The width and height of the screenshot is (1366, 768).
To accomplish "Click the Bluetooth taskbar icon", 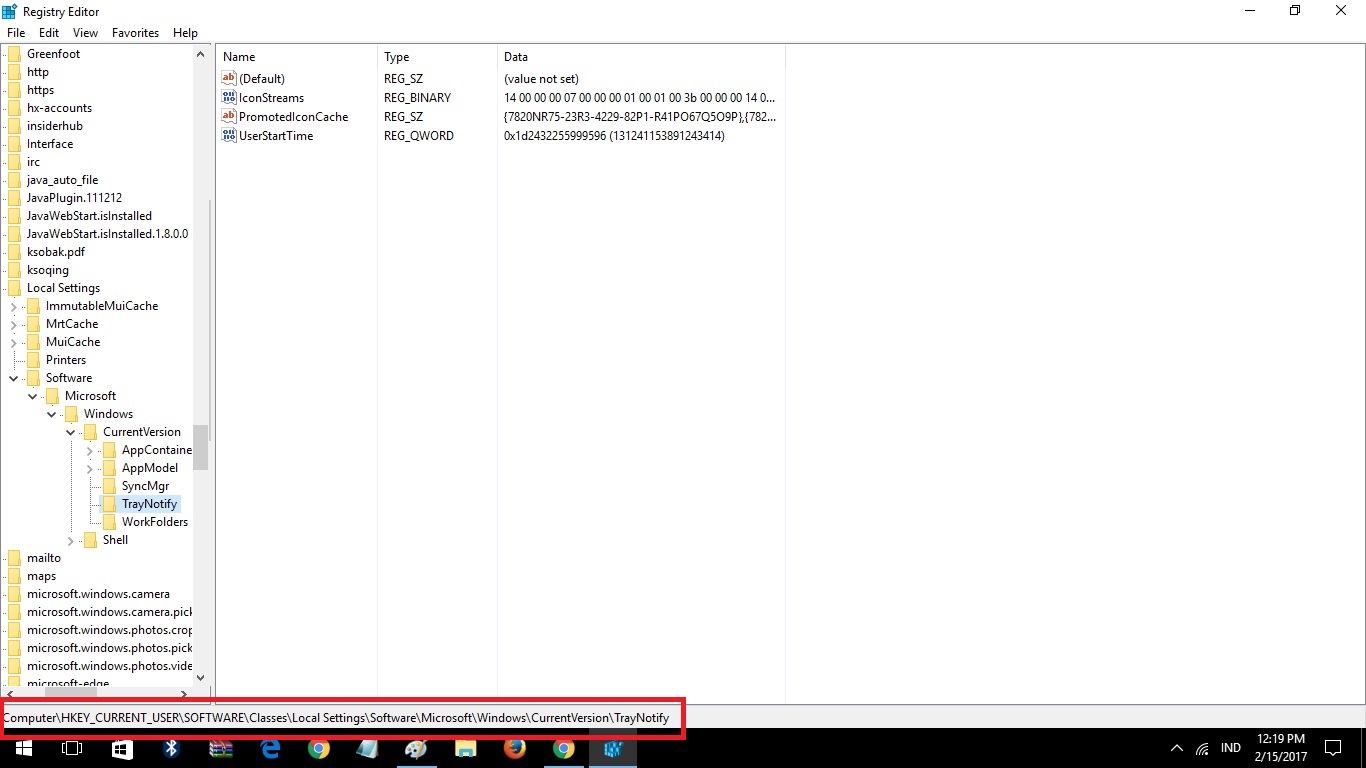I will coord(171,748).
